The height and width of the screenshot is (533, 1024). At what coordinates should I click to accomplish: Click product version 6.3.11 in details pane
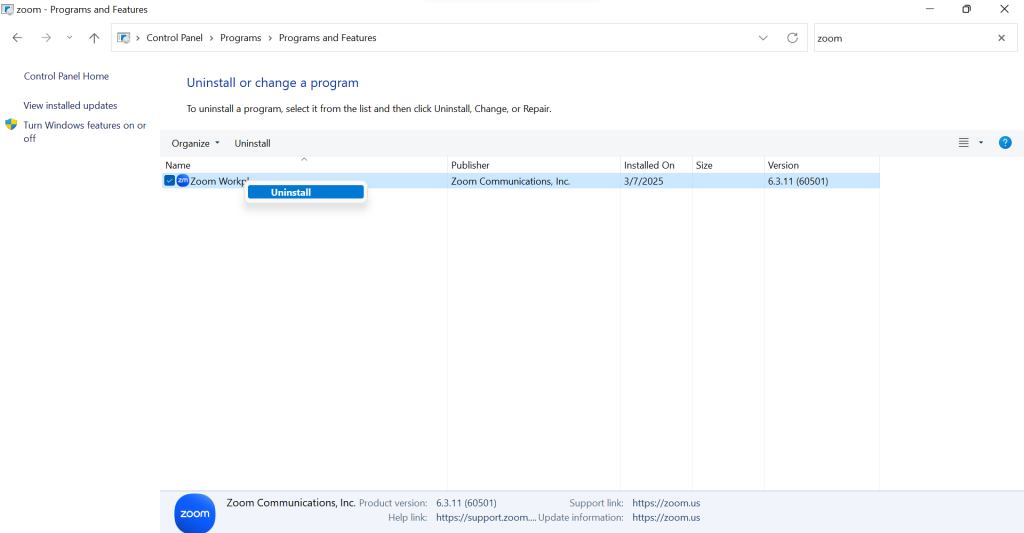click(466, 503)
